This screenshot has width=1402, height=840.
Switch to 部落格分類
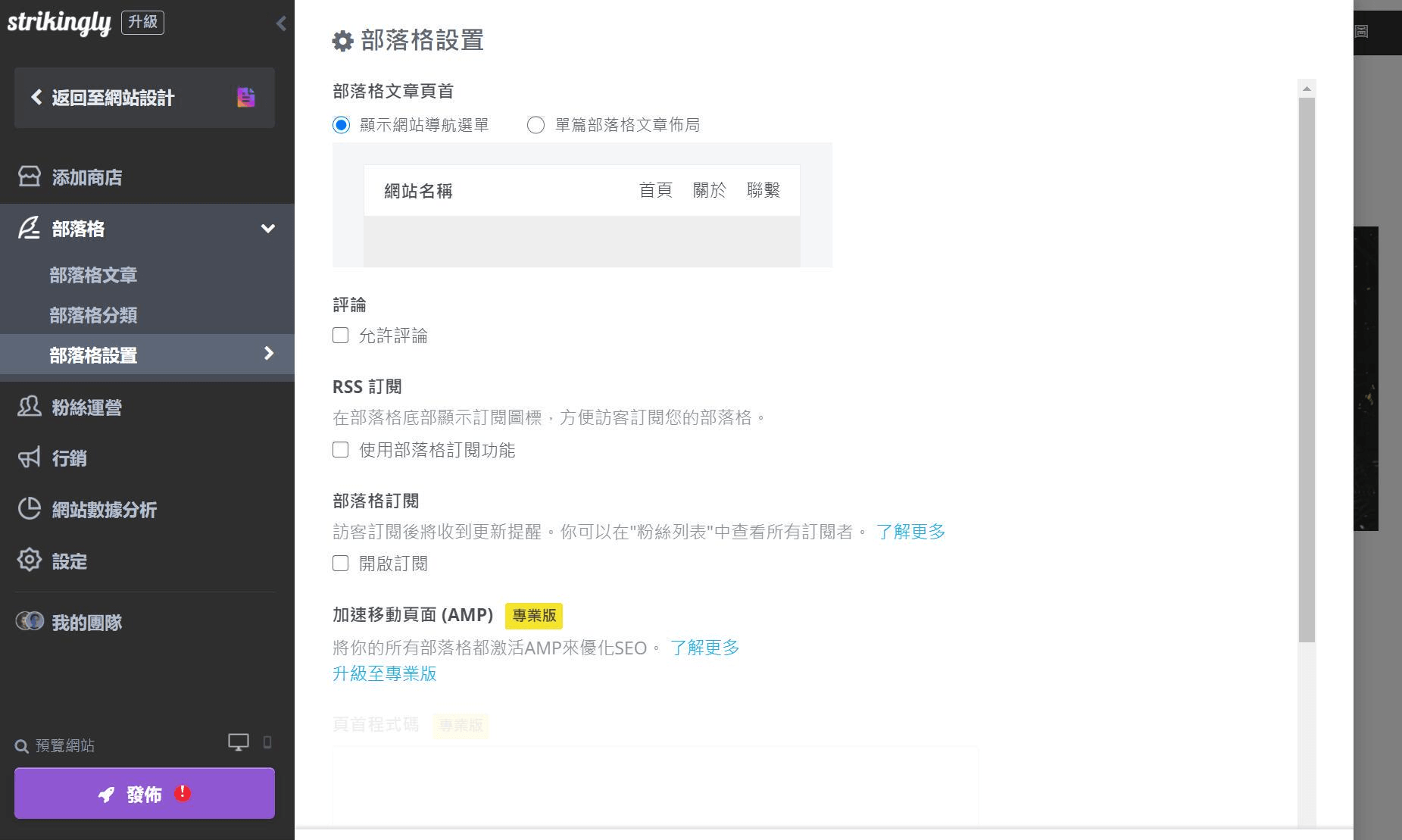pyautogui.click(x=93, y=315)
